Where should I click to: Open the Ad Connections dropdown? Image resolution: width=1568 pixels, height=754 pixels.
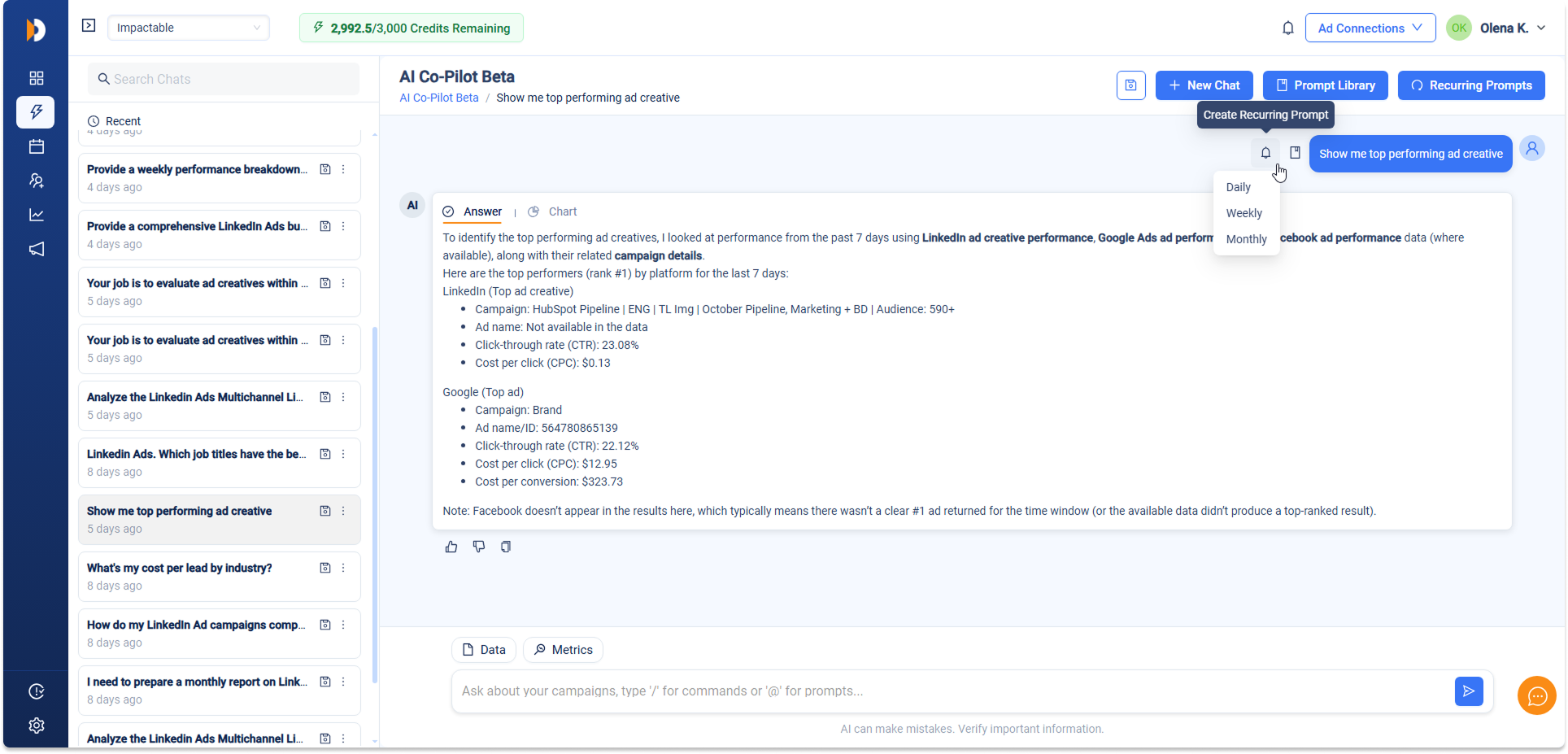click(x=1370, y=28)
